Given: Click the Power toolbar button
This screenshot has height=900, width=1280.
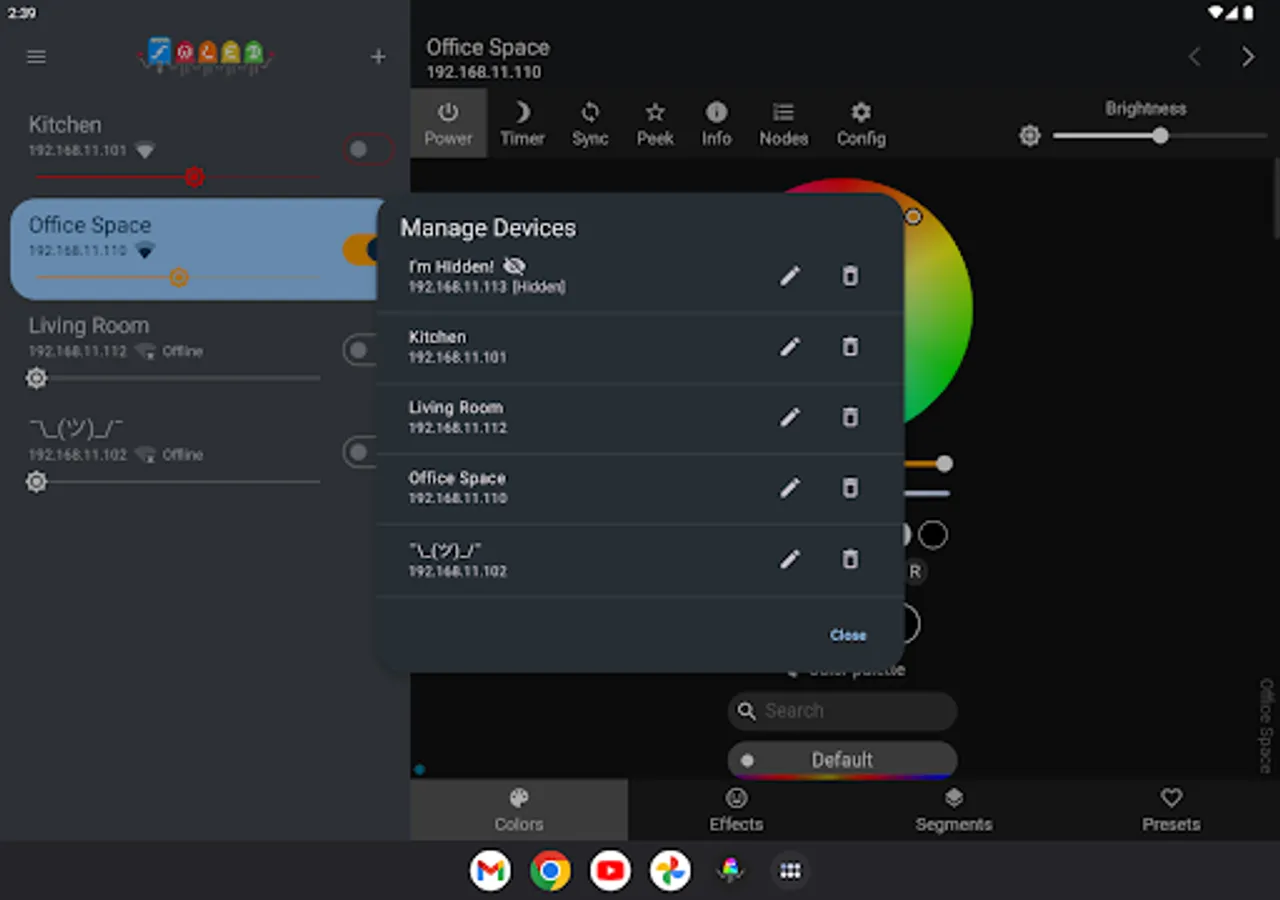Looking at the screenshot, I should coord(448,124).
